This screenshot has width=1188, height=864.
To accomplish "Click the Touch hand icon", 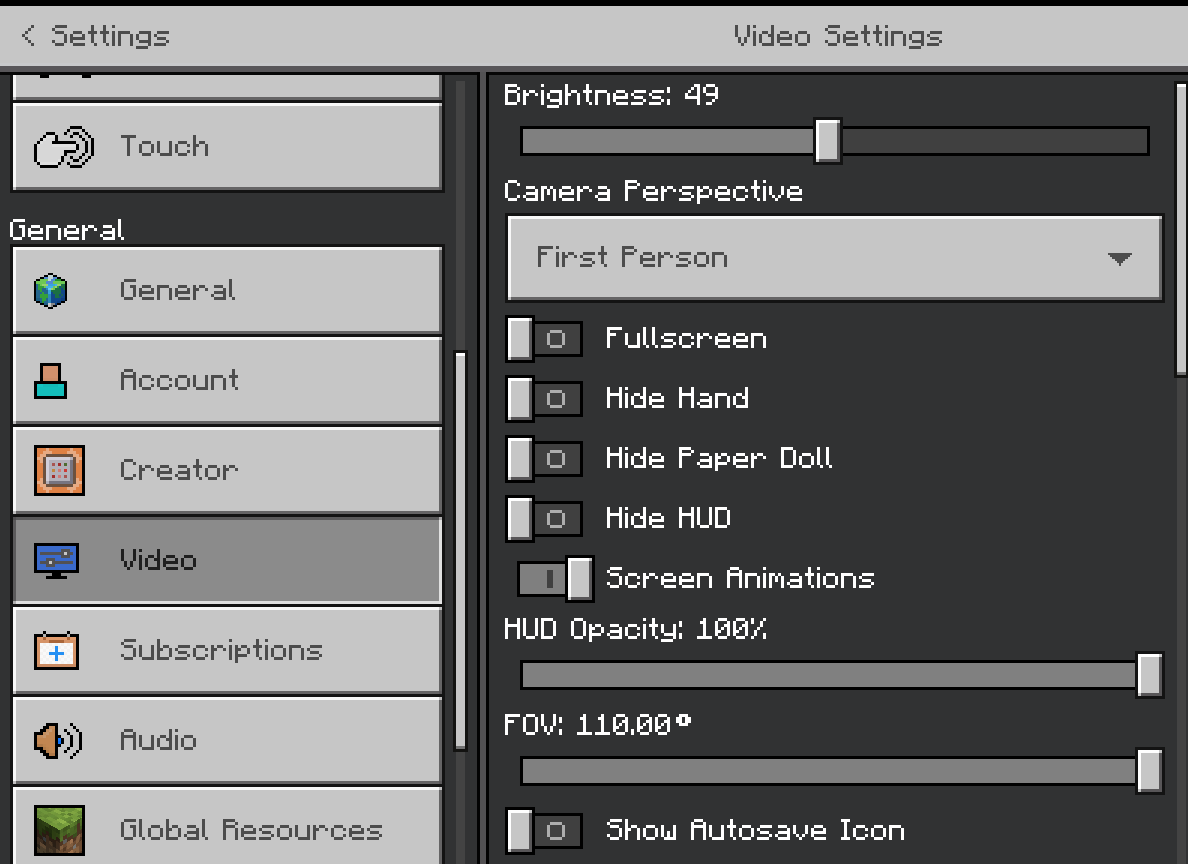I will coord(64,148).
